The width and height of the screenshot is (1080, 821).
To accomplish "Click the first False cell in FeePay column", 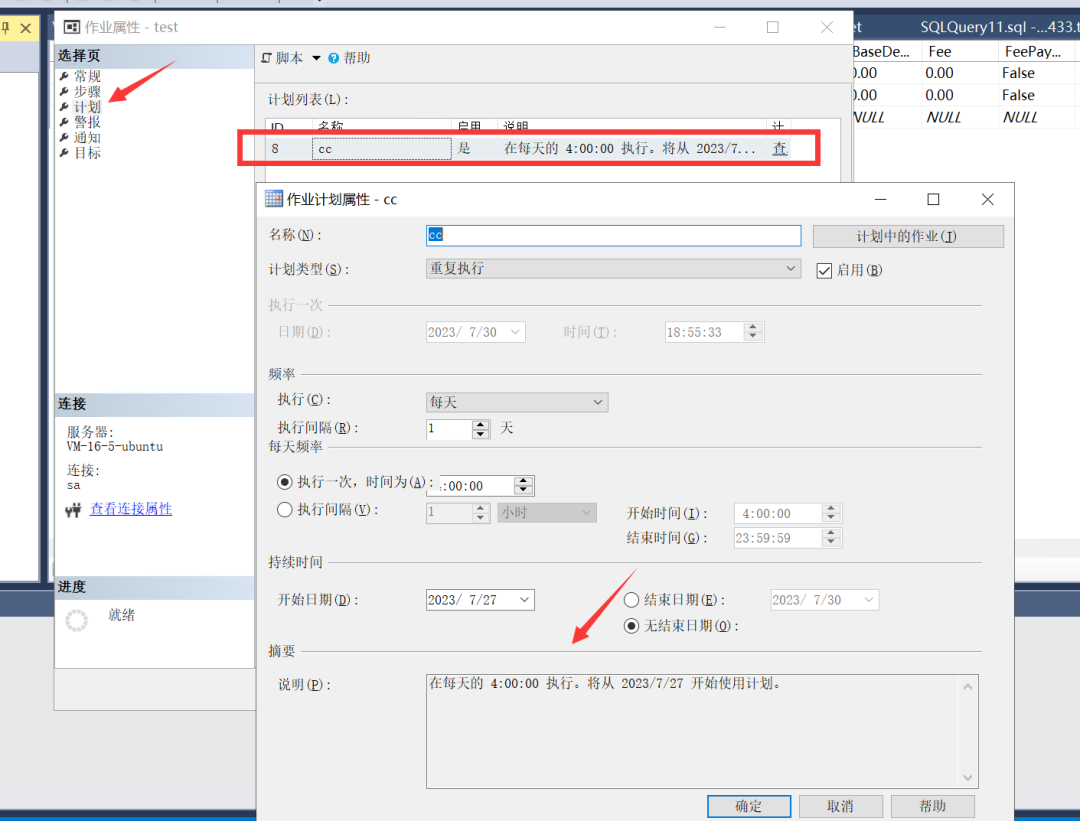I will click(1018, 73).
